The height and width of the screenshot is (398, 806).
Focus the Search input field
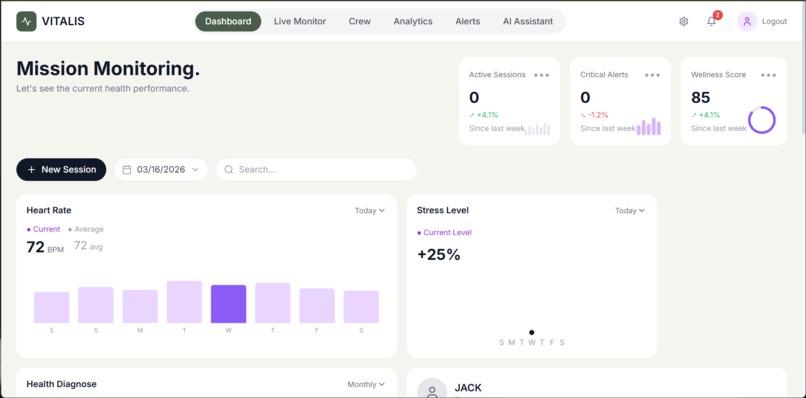[x=316, y=170]
